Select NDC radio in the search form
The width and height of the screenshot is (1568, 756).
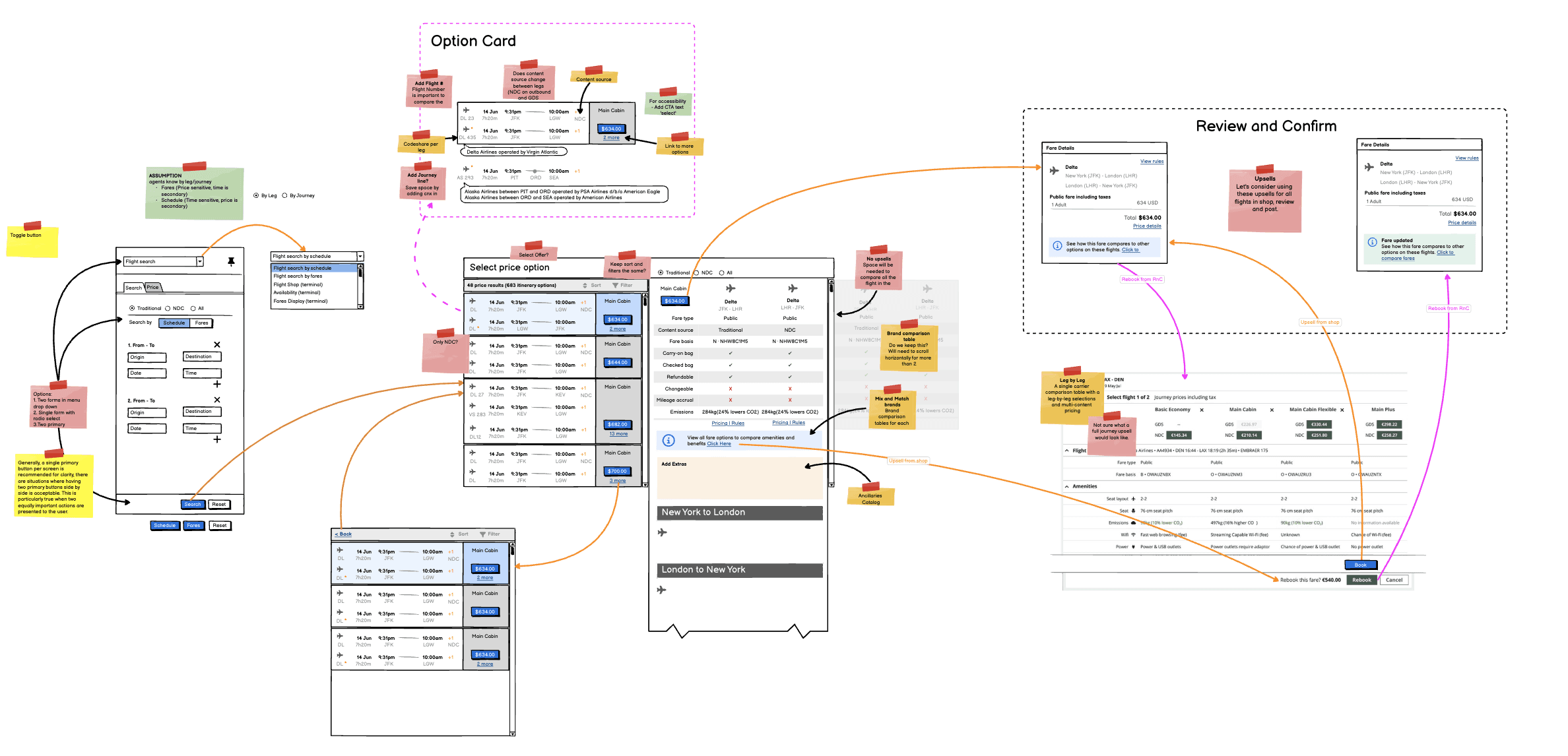[168, 308]
